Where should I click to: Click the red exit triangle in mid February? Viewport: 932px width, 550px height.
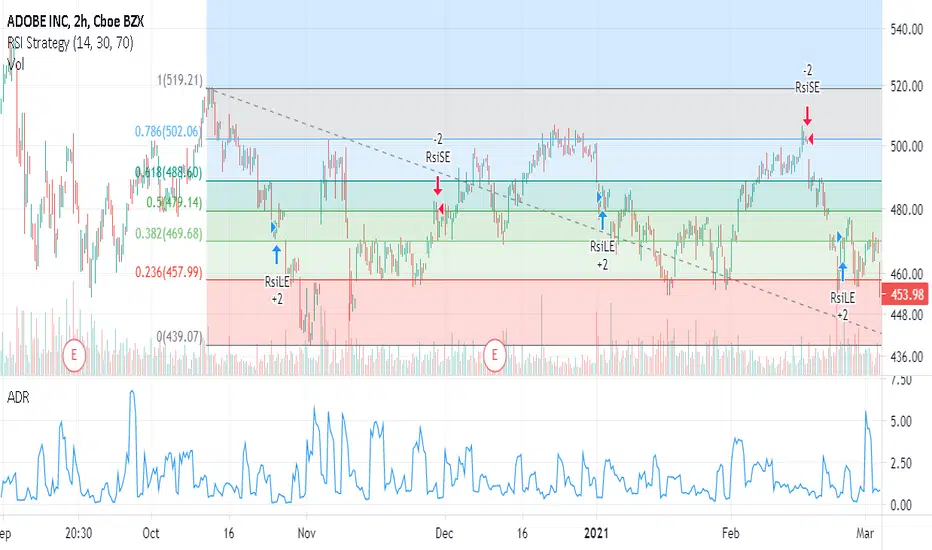click(810, 139)
